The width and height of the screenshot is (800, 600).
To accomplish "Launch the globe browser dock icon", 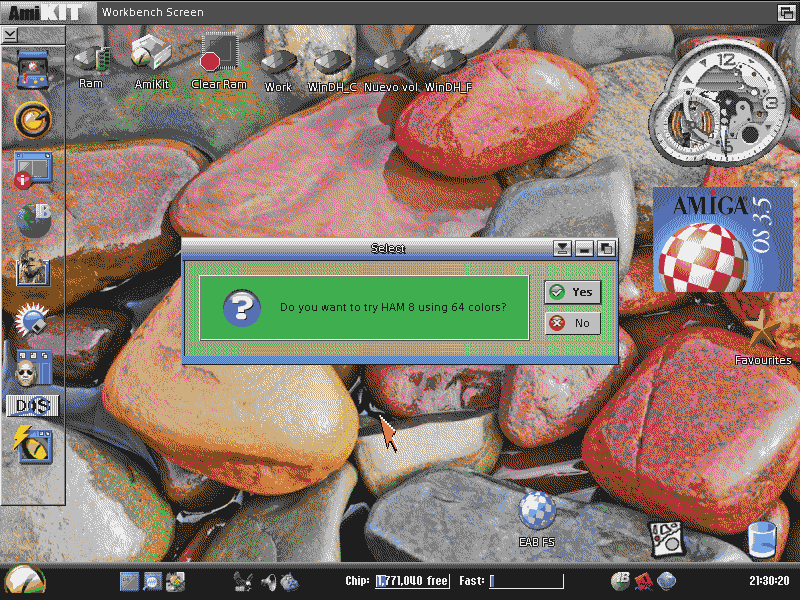I will pos(33,221).
